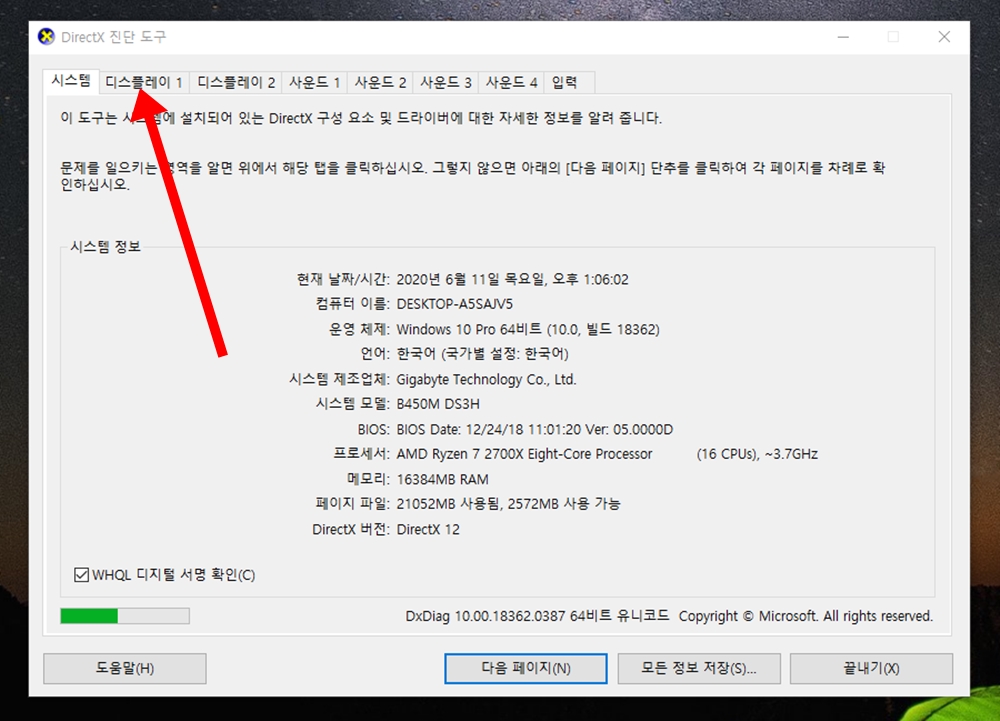Click the 끝내기(X) button
The height and width of the screenshot is (721, 1000).
(x=871, y=668)
